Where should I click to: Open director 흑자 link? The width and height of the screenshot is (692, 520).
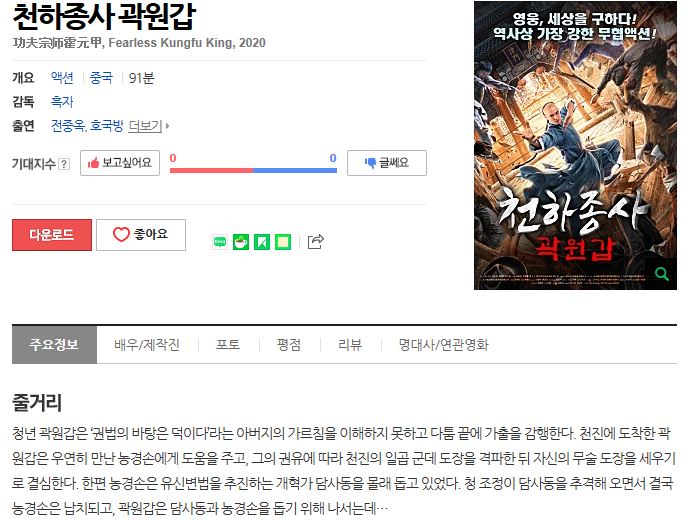tap(62, 102)
